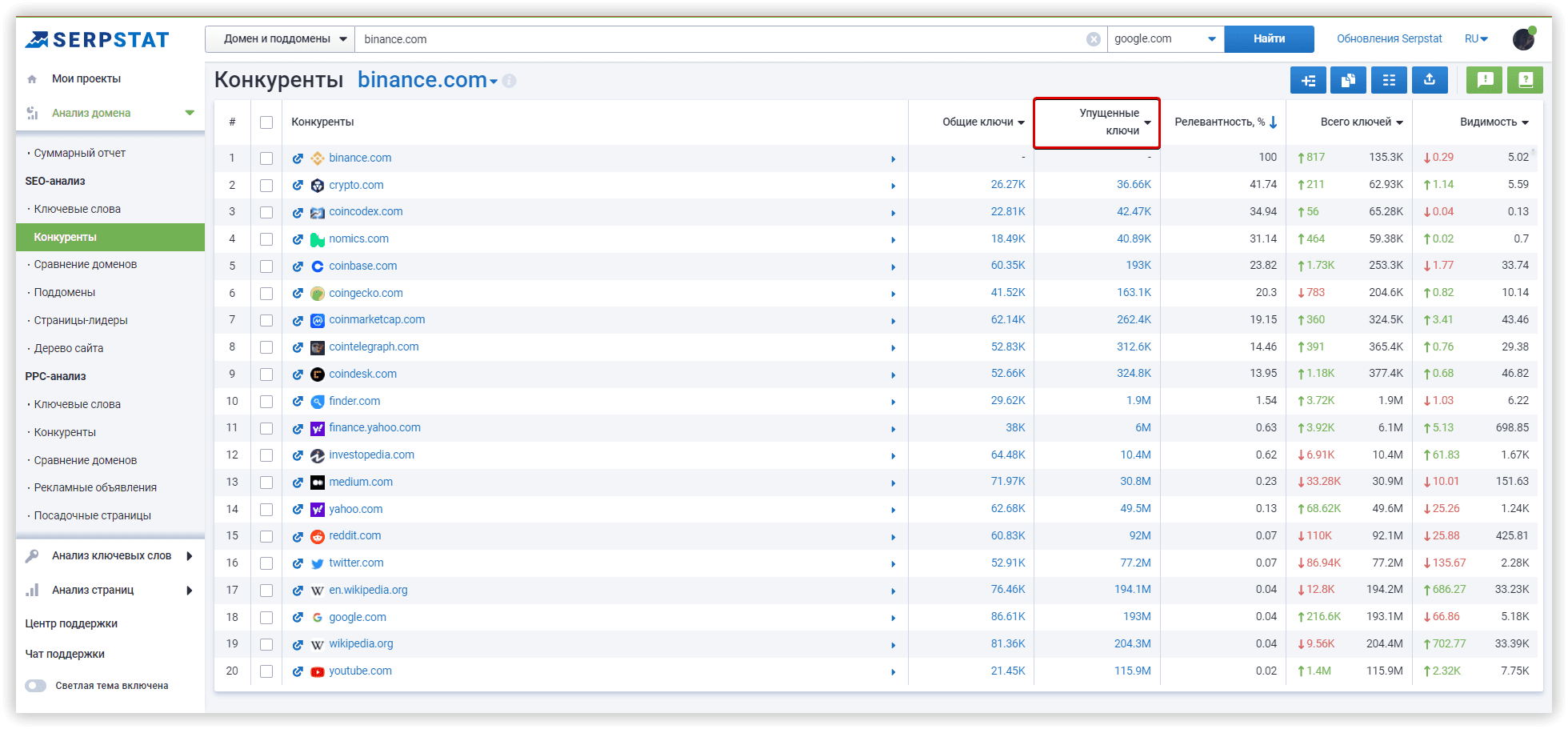Open Рекламные объявления in sidebar
This screenshot has height=729, width=1568.
95,487
